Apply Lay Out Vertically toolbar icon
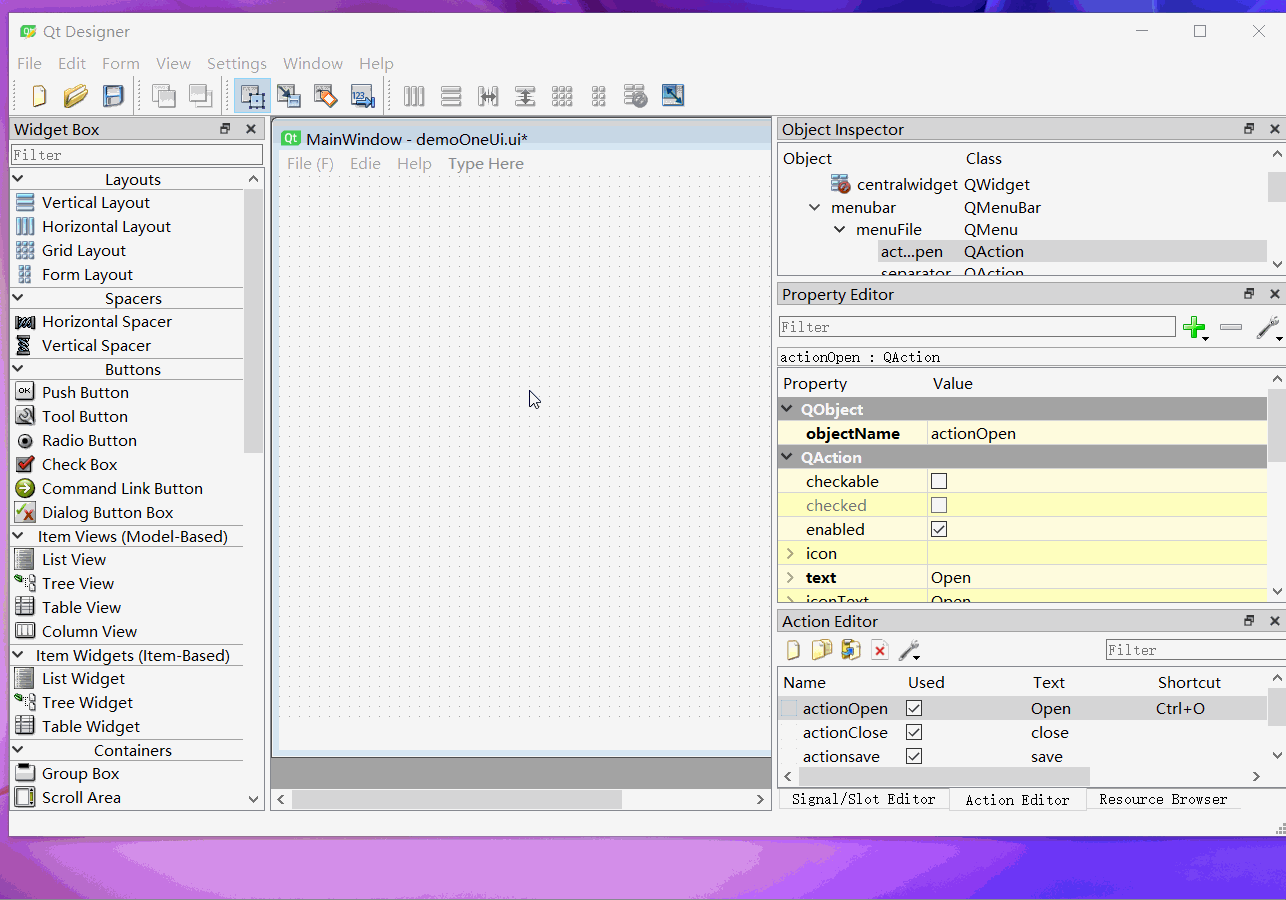The height and width of the screenshot is (900, 1286). click(451, 96)
